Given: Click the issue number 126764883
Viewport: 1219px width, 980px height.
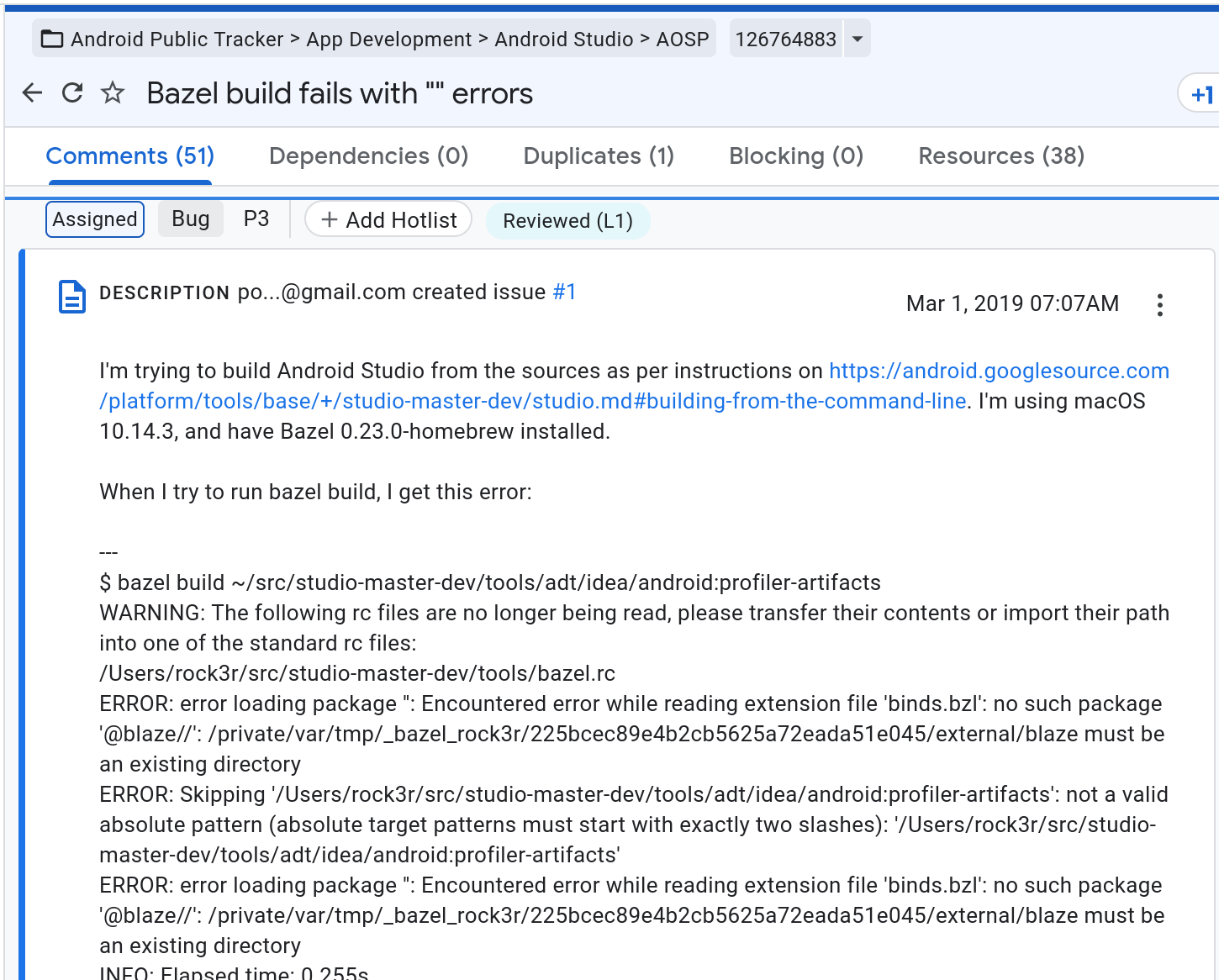Looking at the screenshot, I should (x=786, y=40).
